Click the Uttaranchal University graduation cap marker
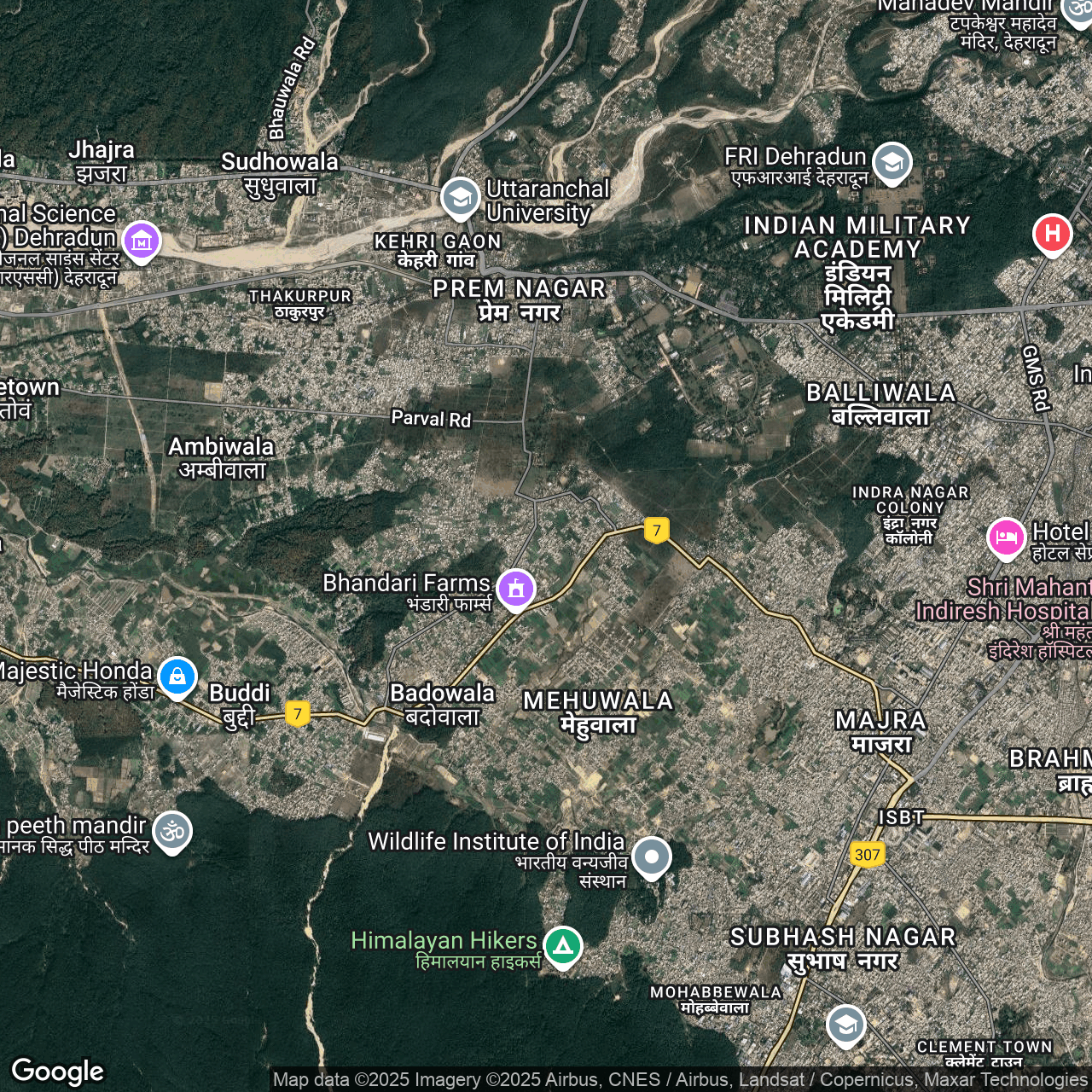1092x1092 pixels. 460,198
